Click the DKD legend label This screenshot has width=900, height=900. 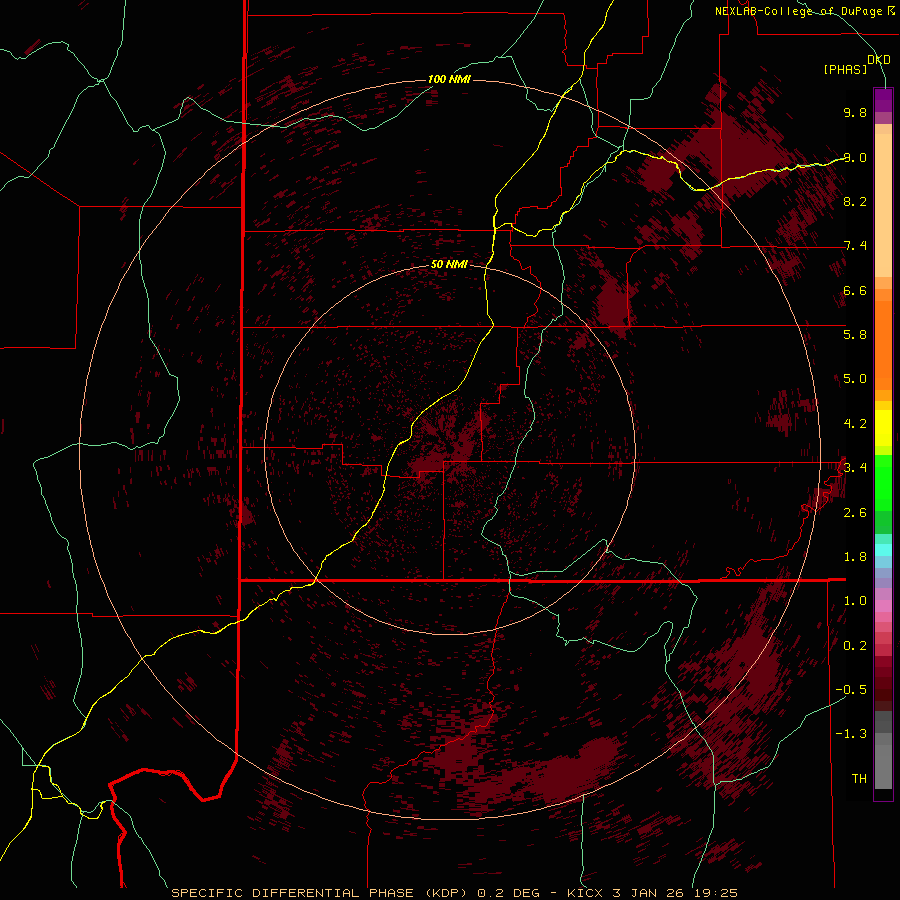[x=879, y=60]
